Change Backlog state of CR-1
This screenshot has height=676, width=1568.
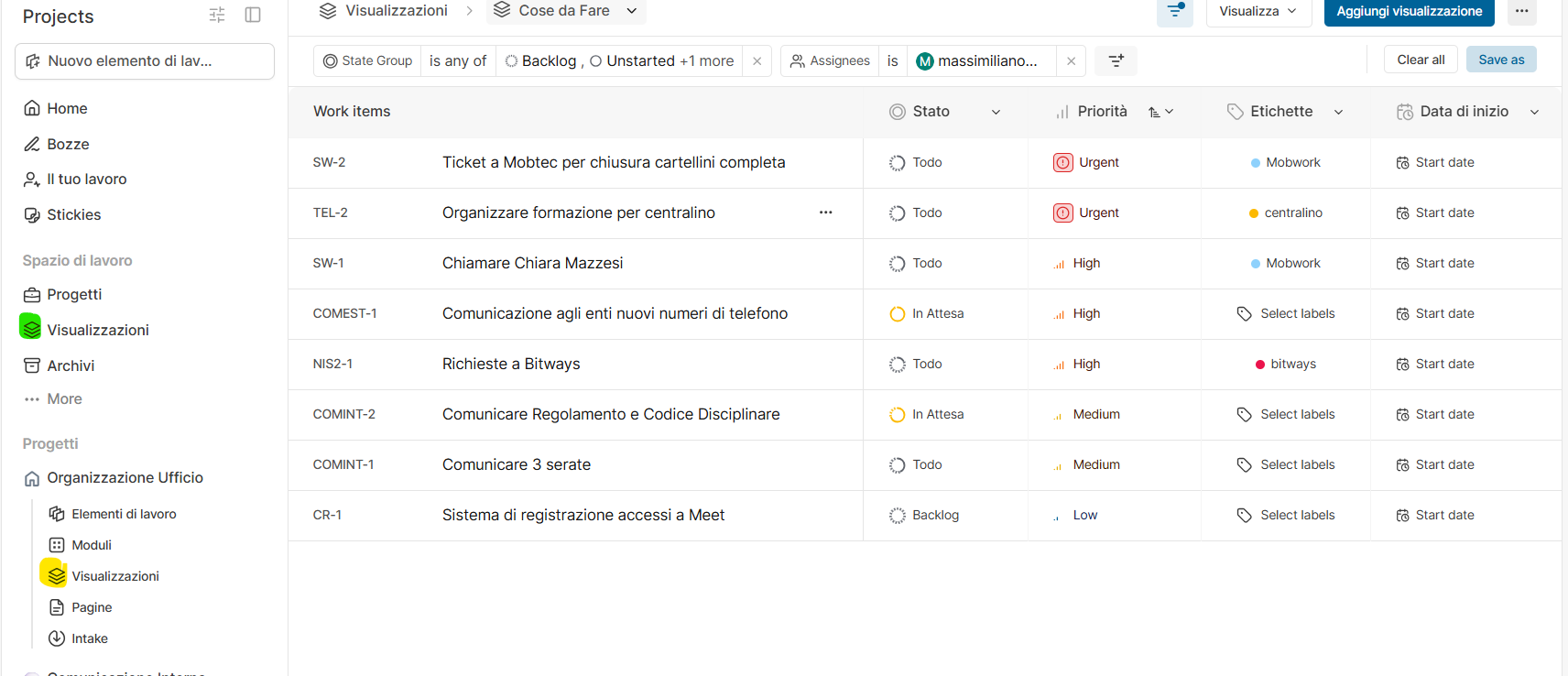coord(924,515)
